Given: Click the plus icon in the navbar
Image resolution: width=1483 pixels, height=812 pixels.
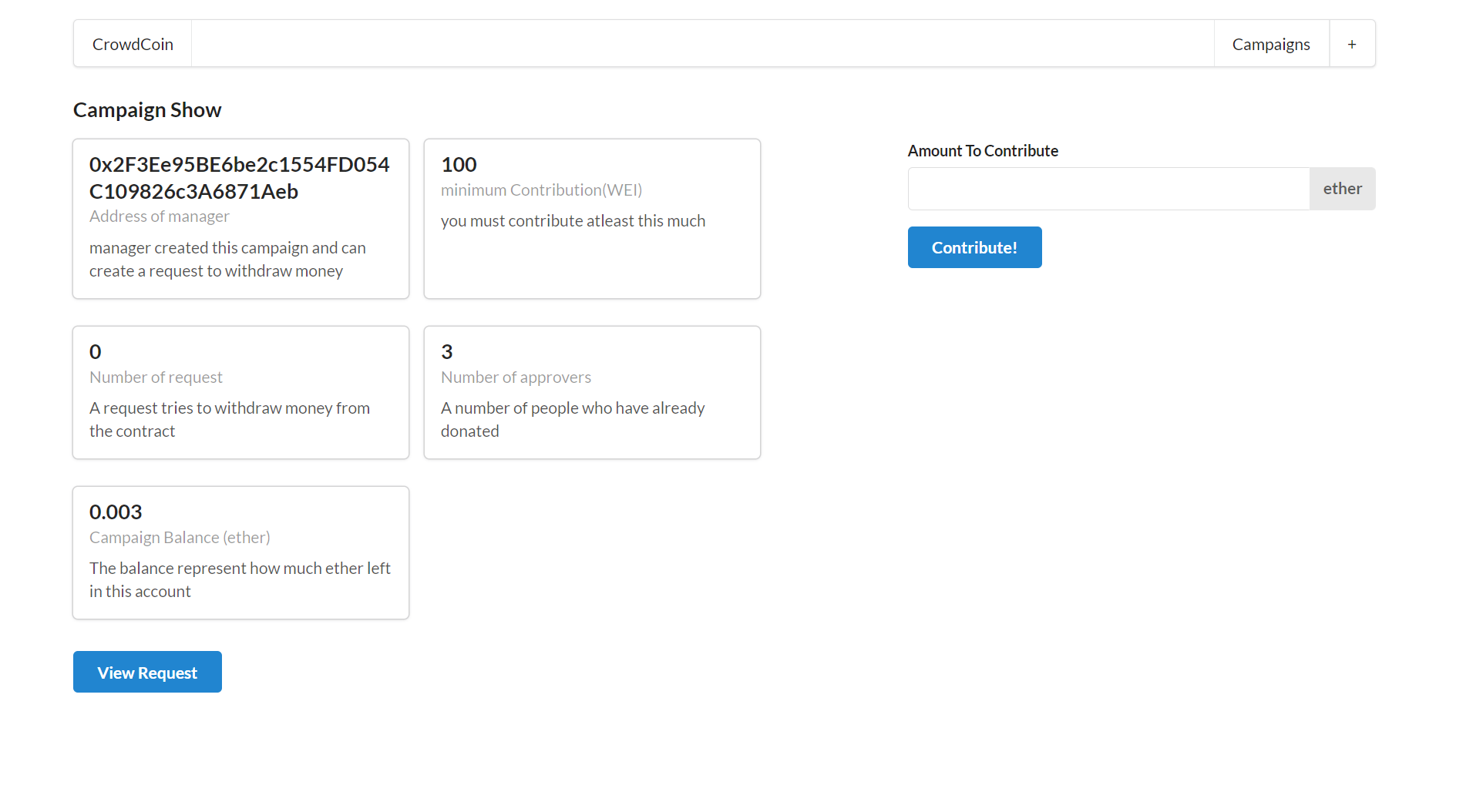Looking at the screenshot, I should 1351,43.
